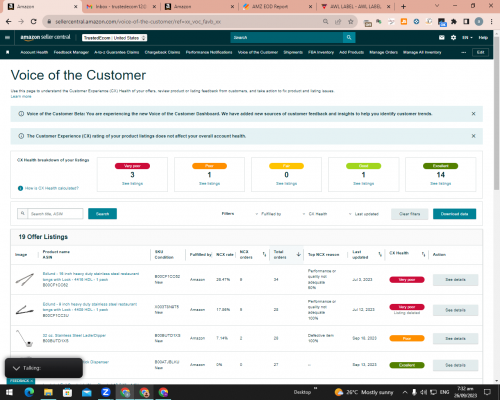500x400 pixels.
Task: Go to A-to-z Guarantee Claims
Action: pos(117,52)
